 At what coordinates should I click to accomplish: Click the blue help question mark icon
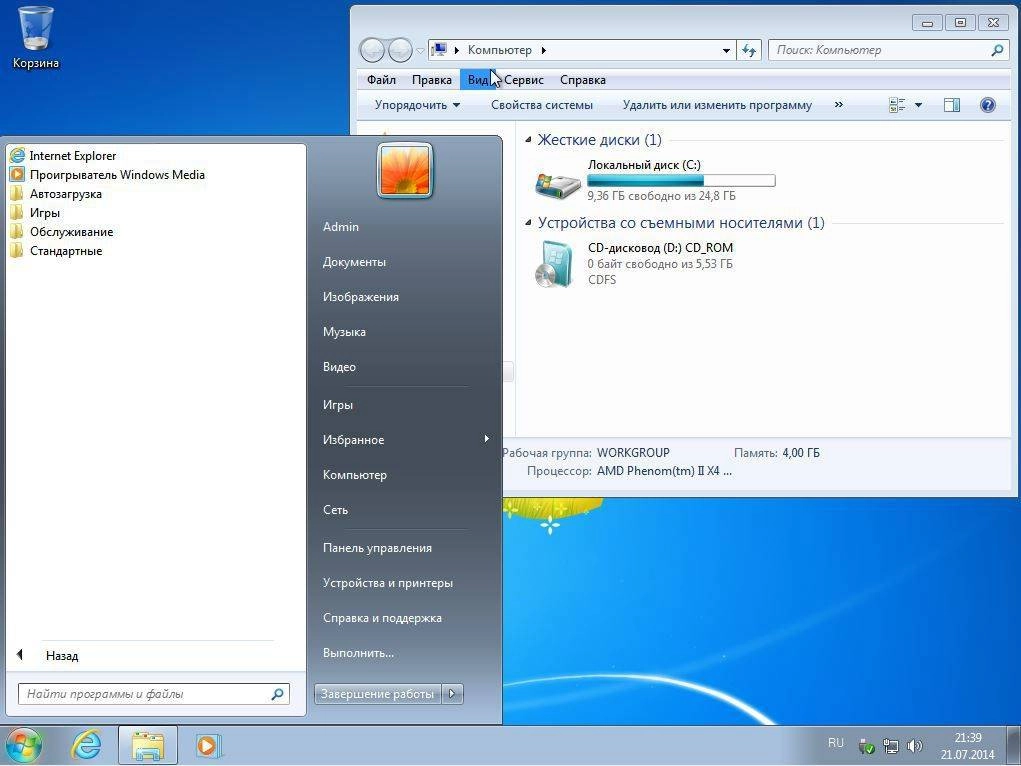click(987, 105)
